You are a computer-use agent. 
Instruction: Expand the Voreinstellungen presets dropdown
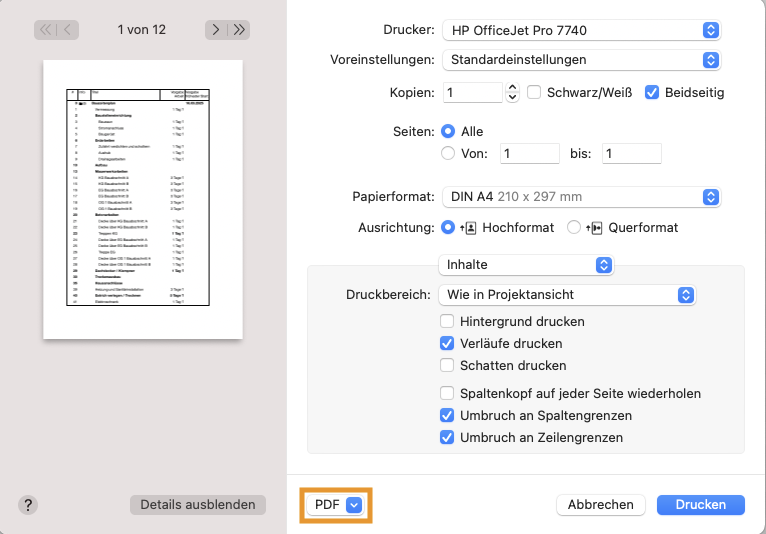coord(581,60)
